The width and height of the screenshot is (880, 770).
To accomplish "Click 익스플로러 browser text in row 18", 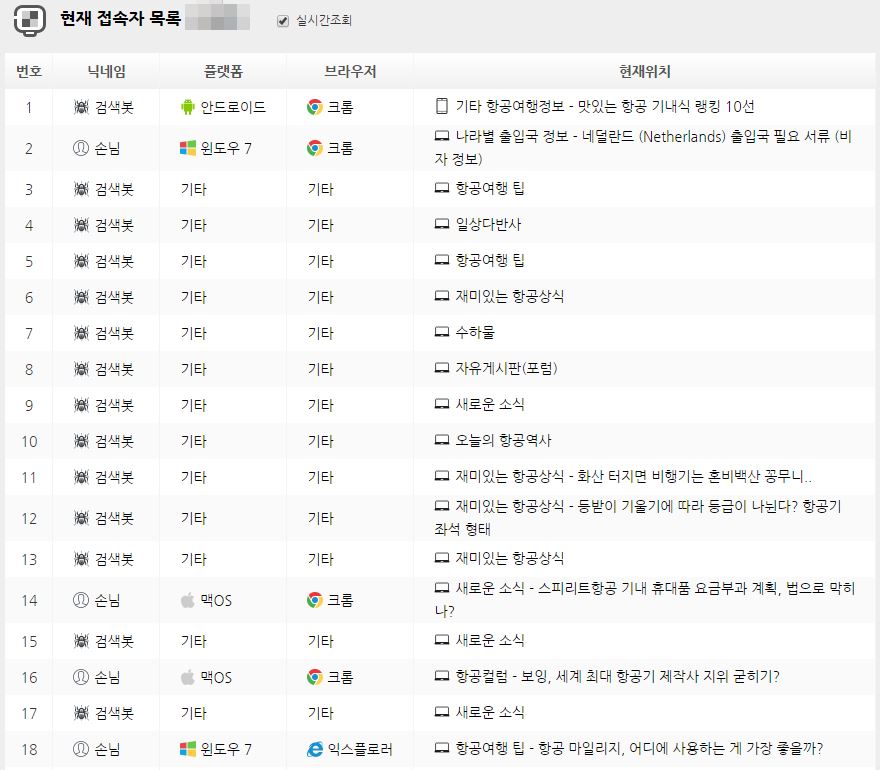I will 360,749.
